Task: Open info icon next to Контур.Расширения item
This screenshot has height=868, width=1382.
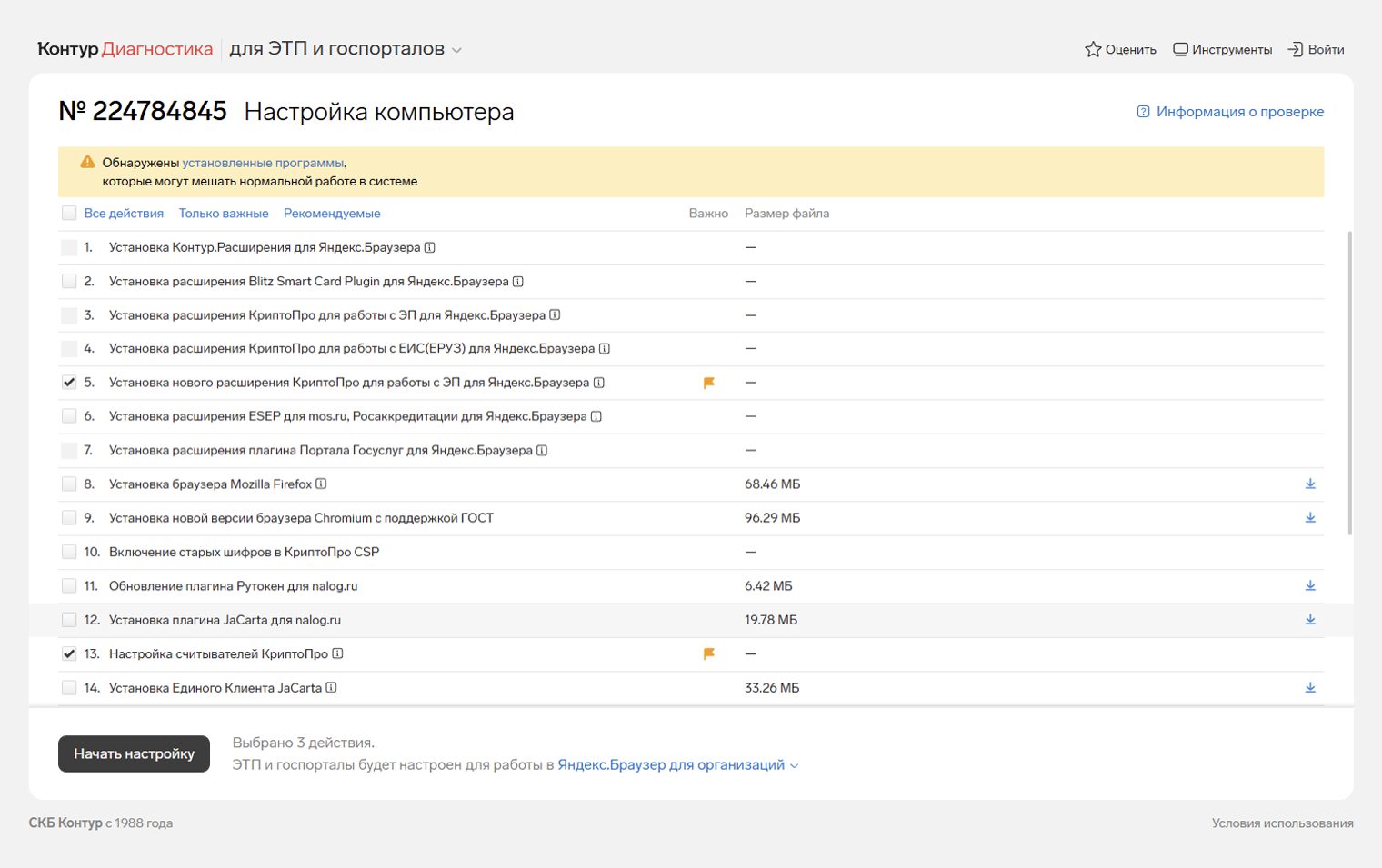Action: (x=430, y=247)
